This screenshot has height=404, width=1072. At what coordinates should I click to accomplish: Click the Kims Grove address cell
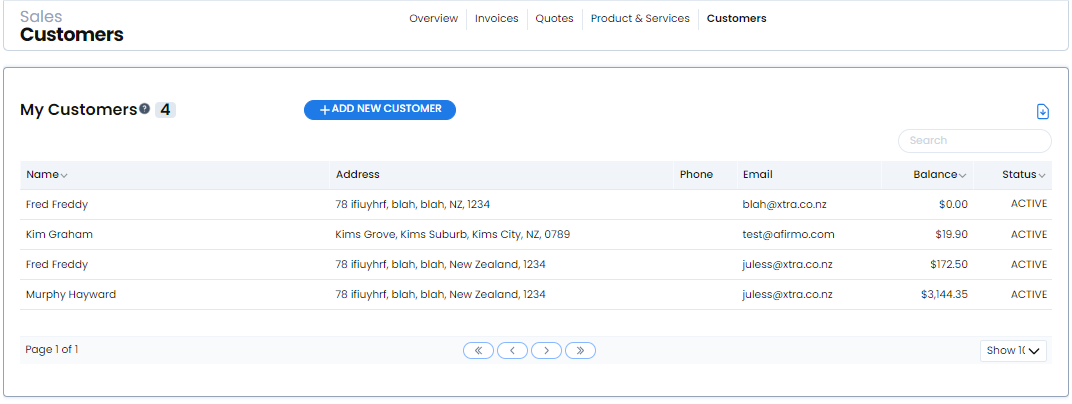pos(453,234)
